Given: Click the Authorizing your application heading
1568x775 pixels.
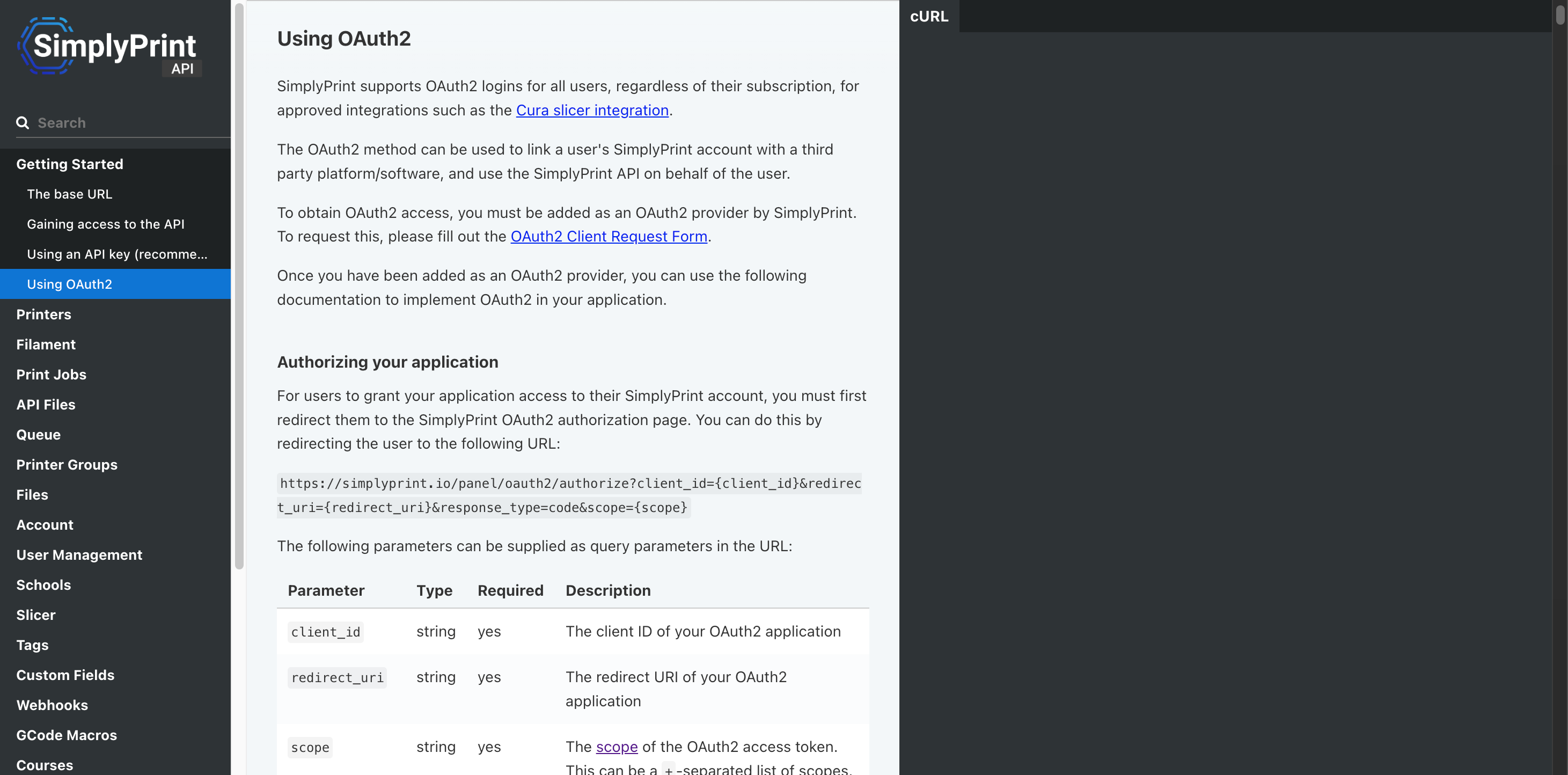Looking at the screenshot, I should [388, 362].
